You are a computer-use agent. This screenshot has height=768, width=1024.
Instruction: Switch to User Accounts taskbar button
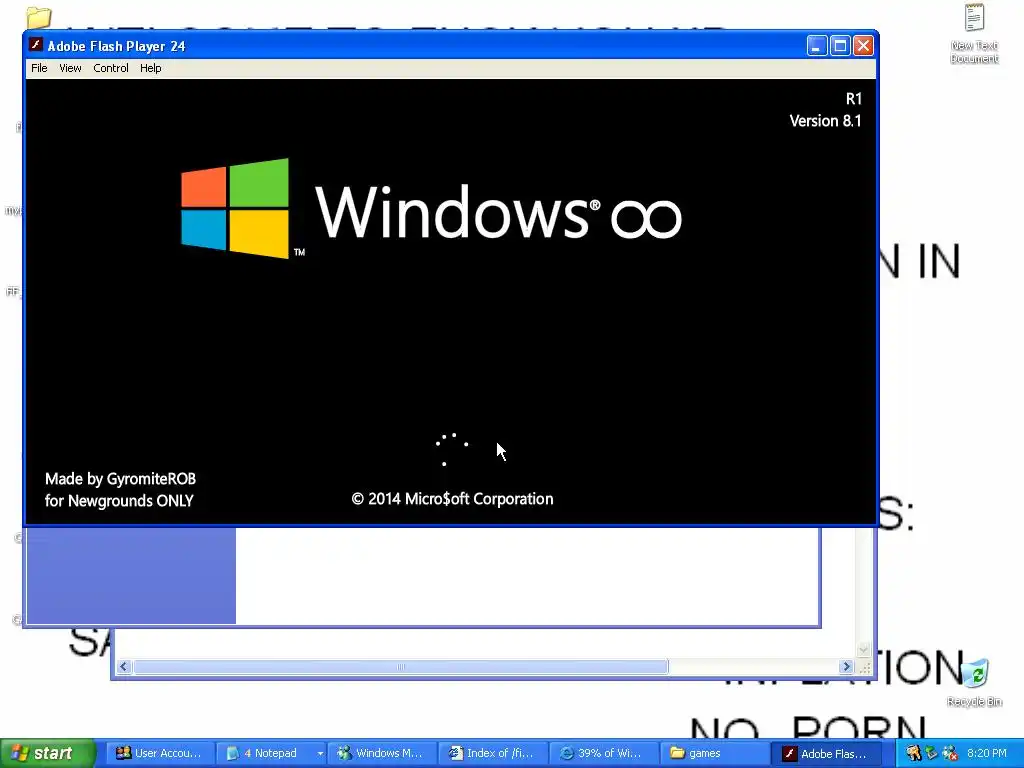[x=160, y=753]
